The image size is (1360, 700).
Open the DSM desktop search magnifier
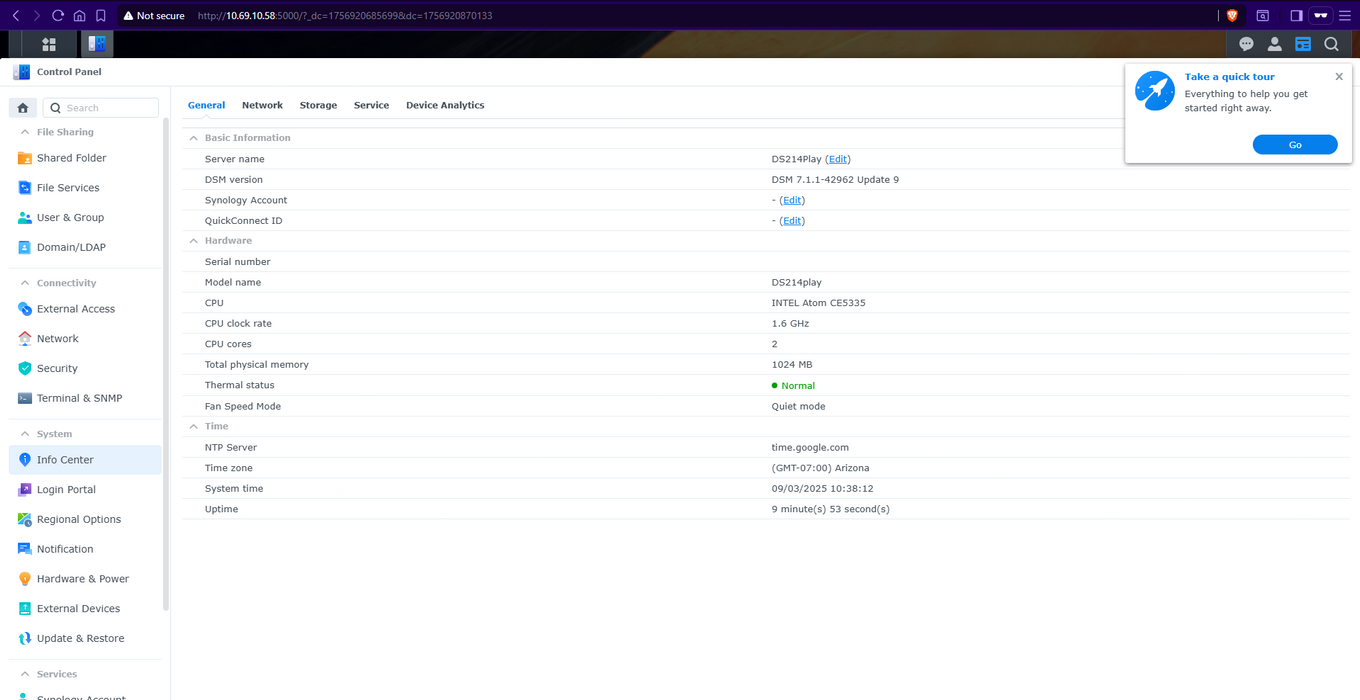coord(1331,44)
